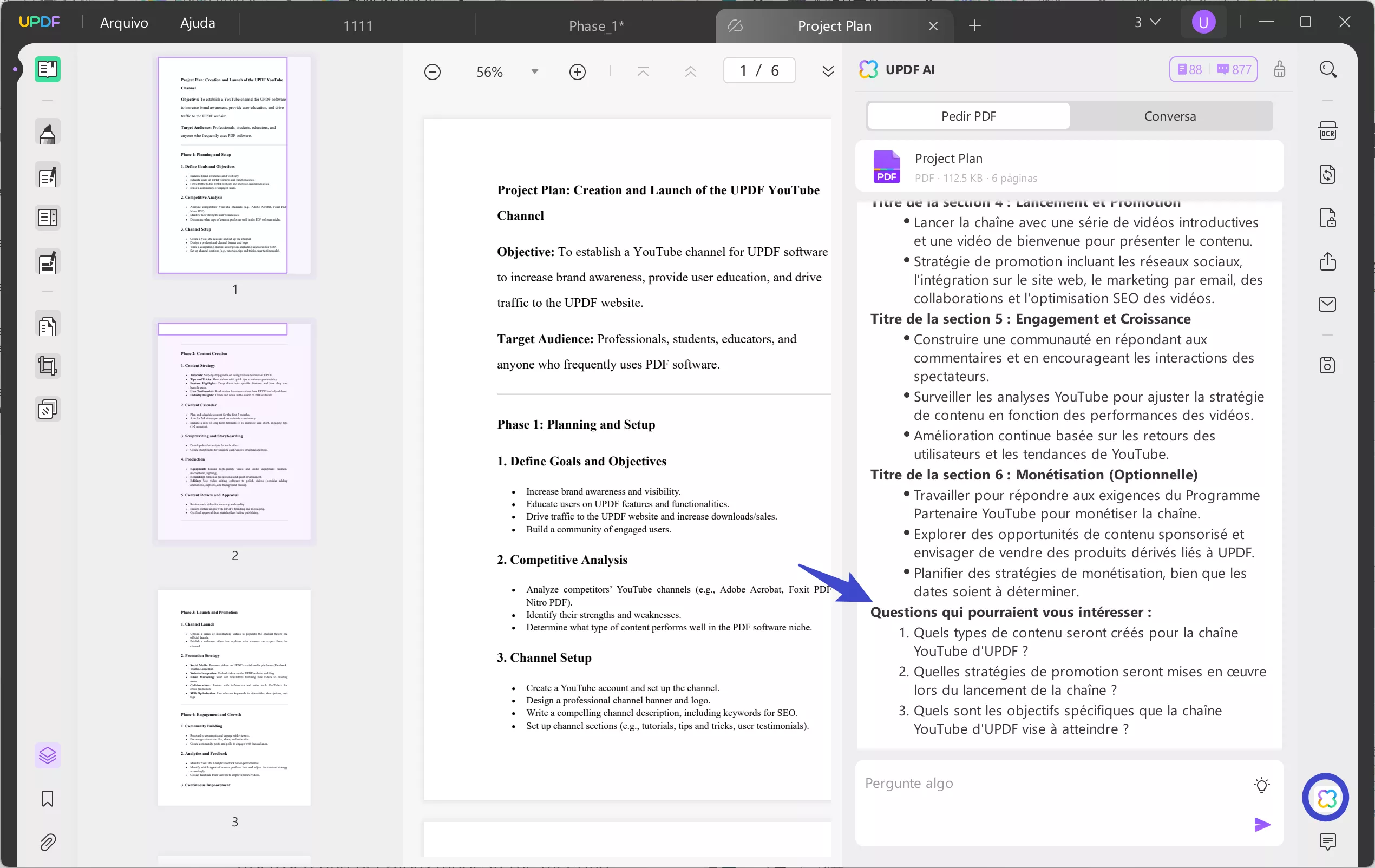
Task: Open the Crop pages tool
Action: [x=48, y=366]
